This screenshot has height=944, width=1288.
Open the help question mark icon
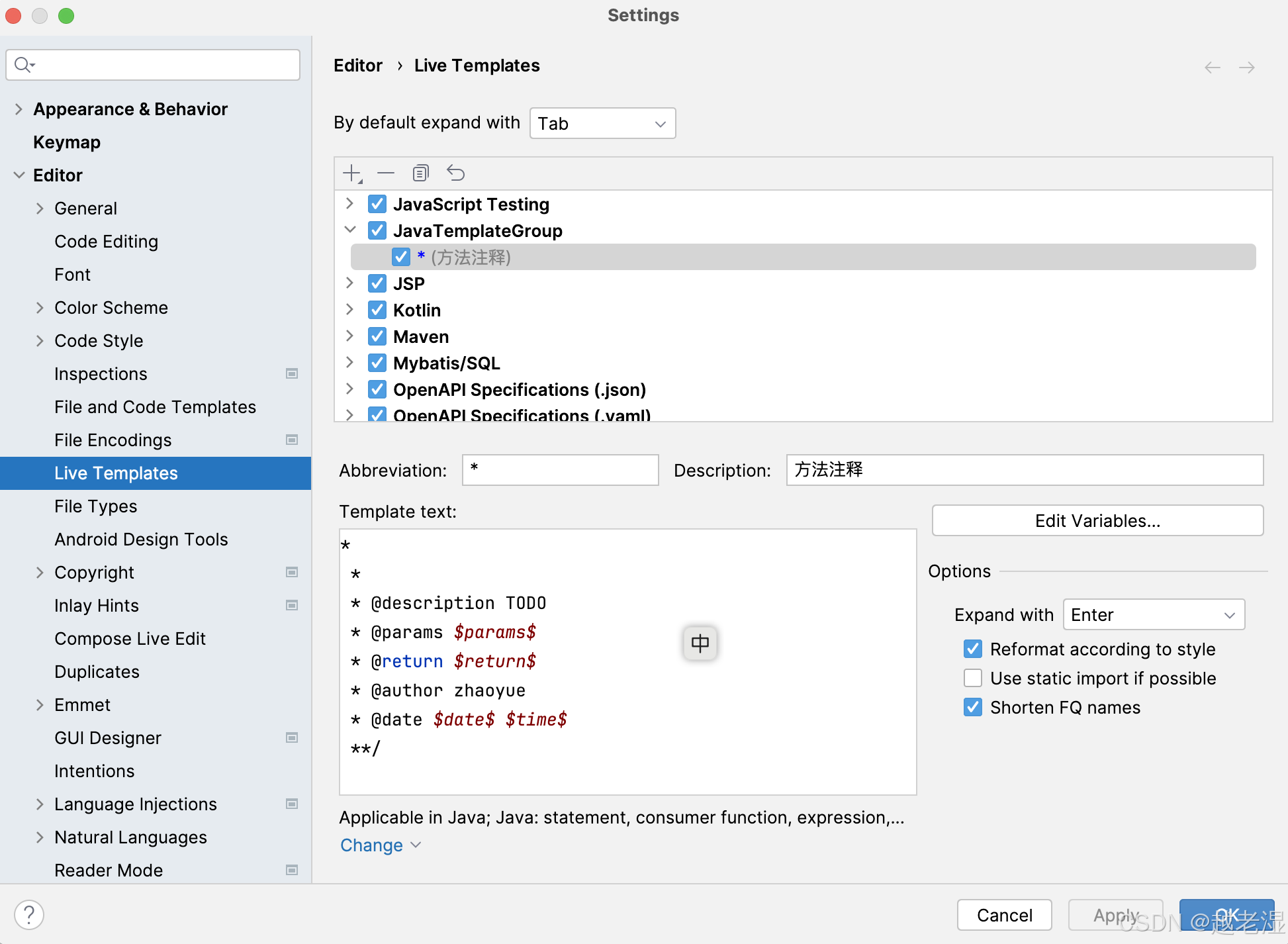coord(29,915)
